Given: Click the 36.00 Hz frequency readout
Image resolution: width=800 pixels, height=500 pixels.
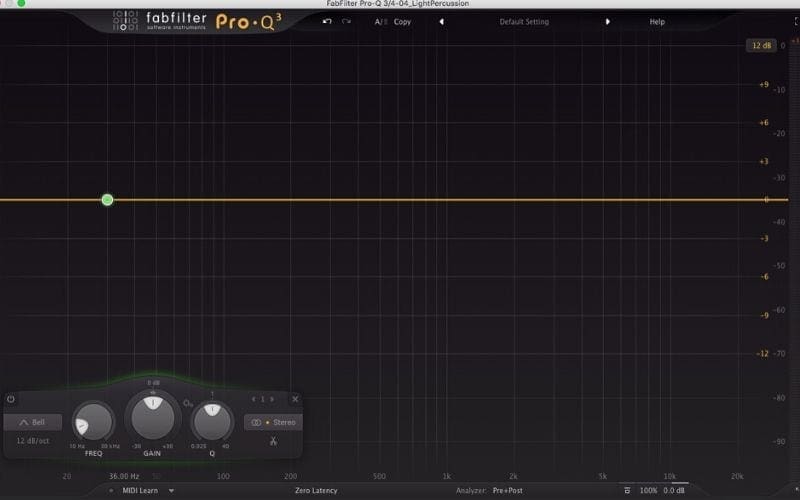Looking at the screenshot, I should (124, 476).
